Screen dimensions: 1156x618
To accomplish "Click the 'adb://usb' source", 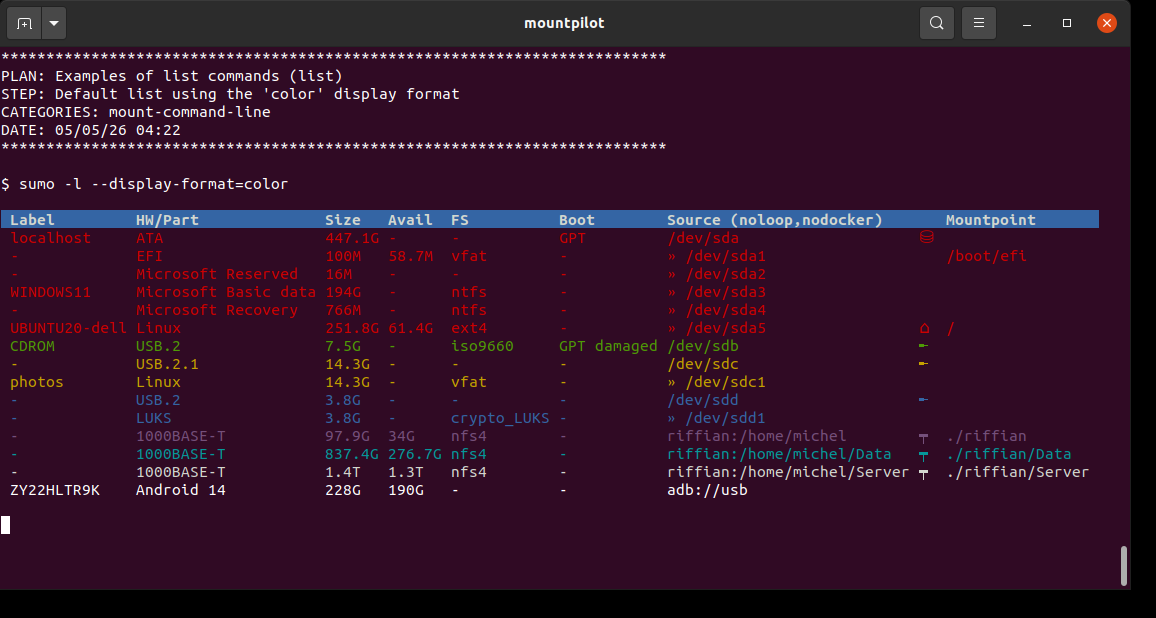I will 707,490.
